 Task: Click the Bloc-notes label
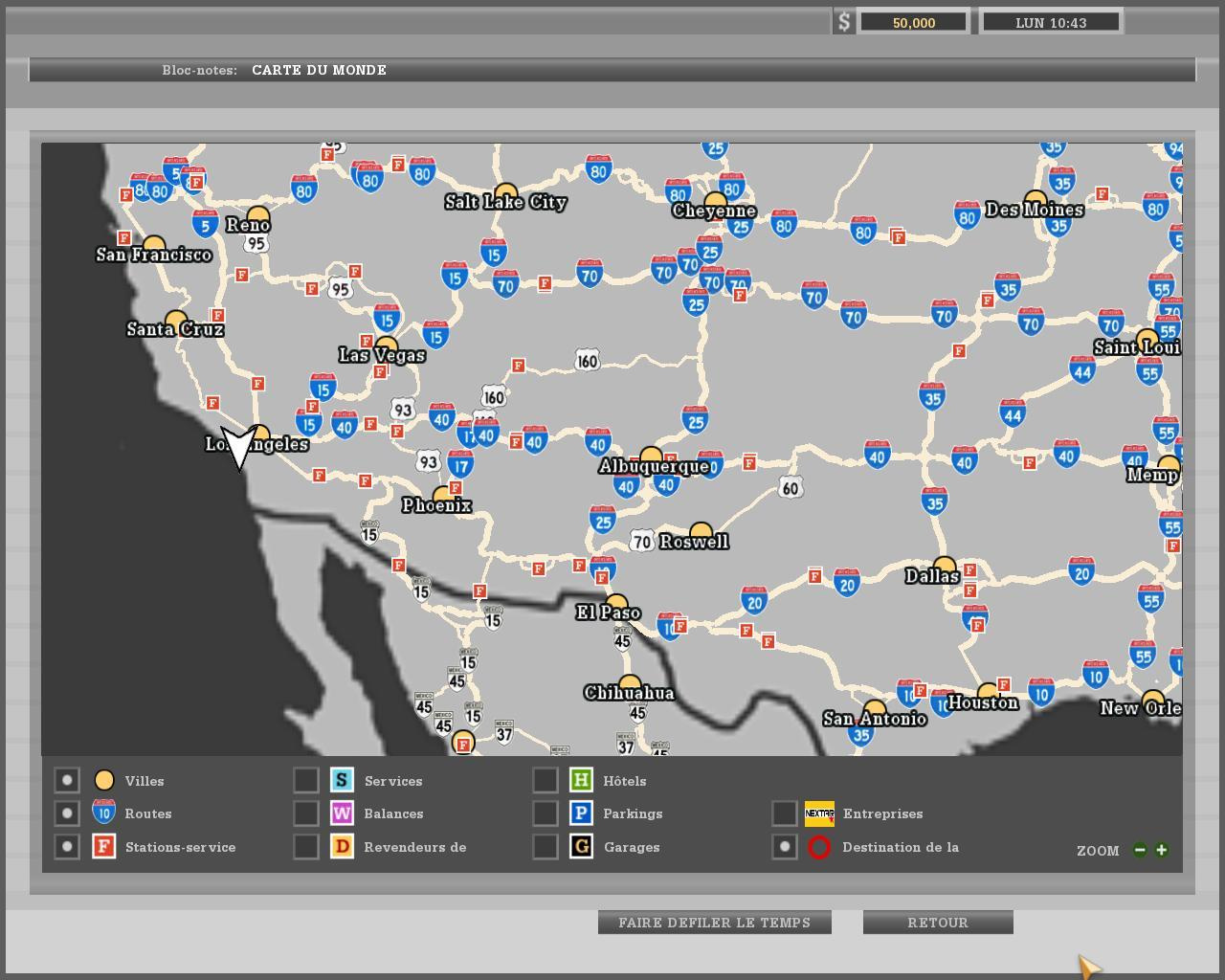(199, 70)
